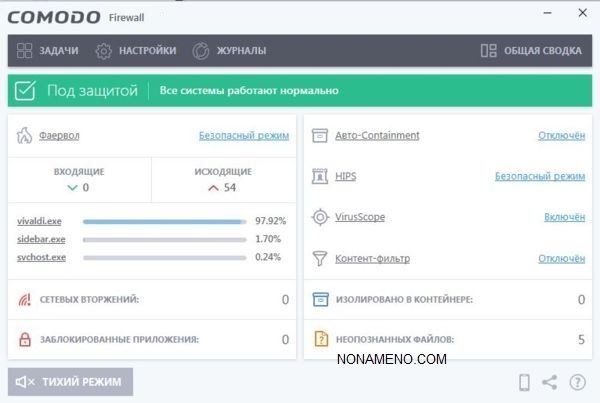
Task: Switch to Общая сводка view
Action: coord(531,50)
